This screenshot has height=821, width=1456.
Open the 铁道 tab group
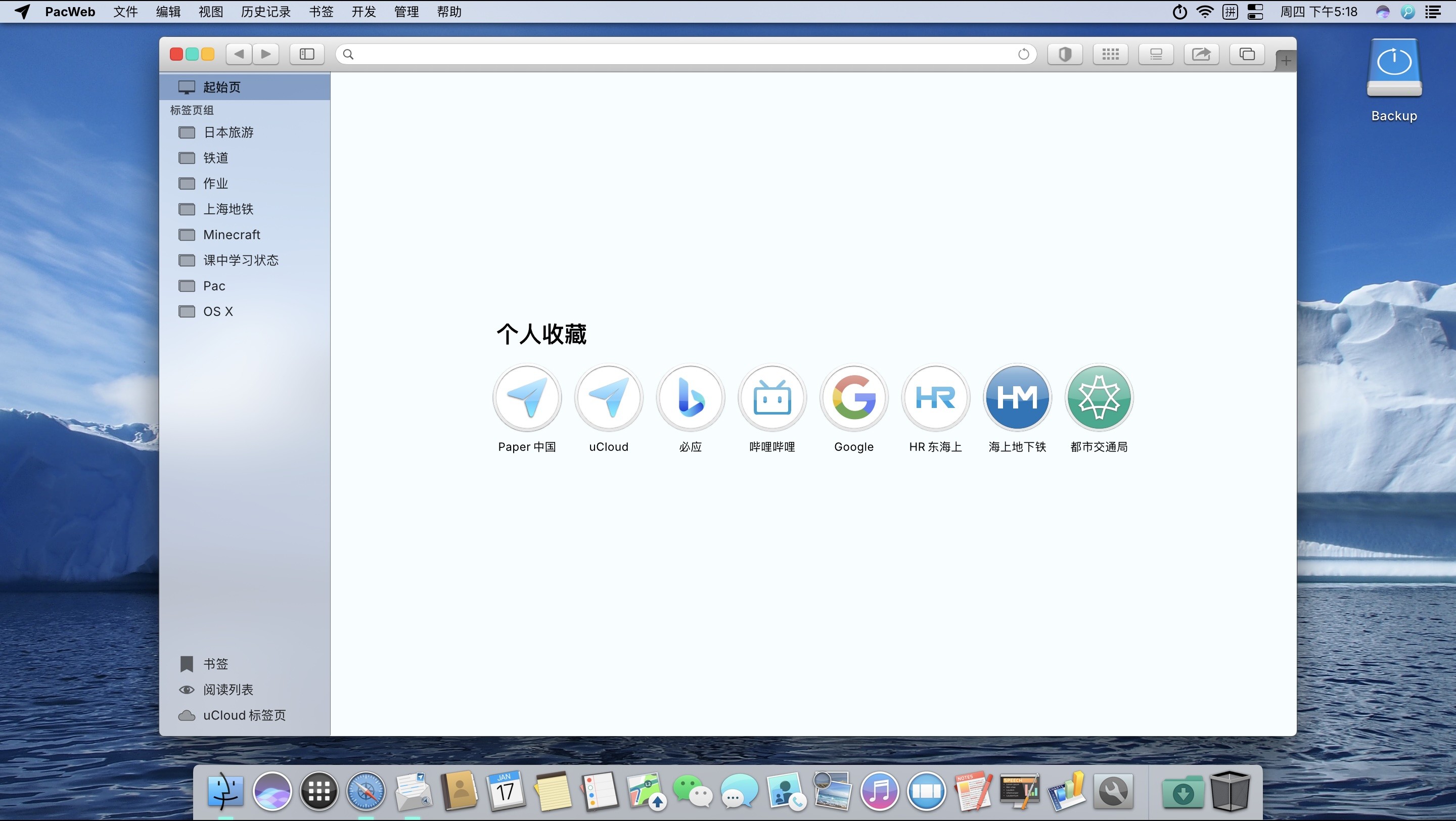click(x=245, y=158)
